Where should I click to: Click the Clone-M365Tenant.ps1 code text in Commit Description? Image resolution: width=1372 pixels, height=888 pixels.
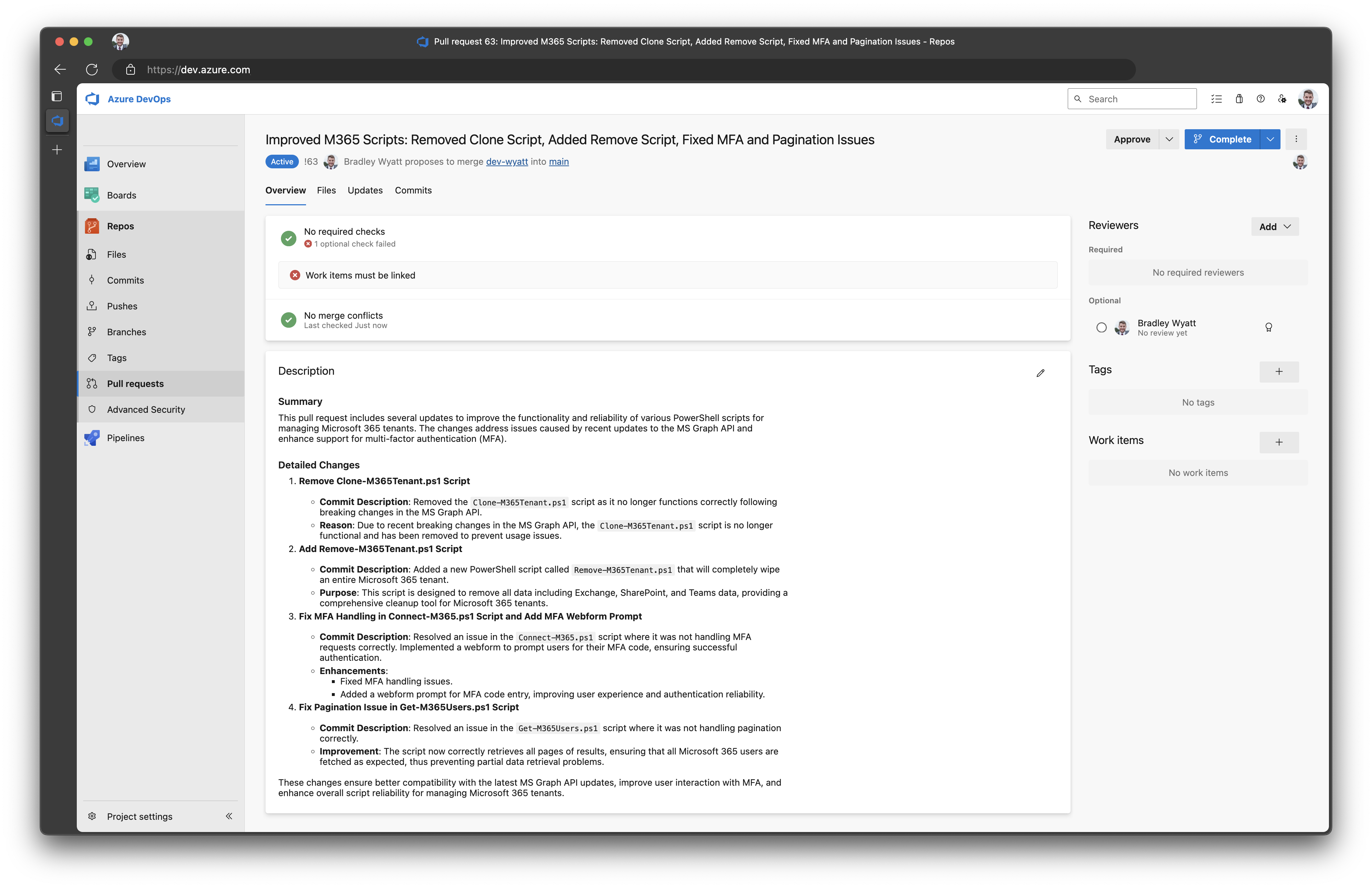point(519,502)
